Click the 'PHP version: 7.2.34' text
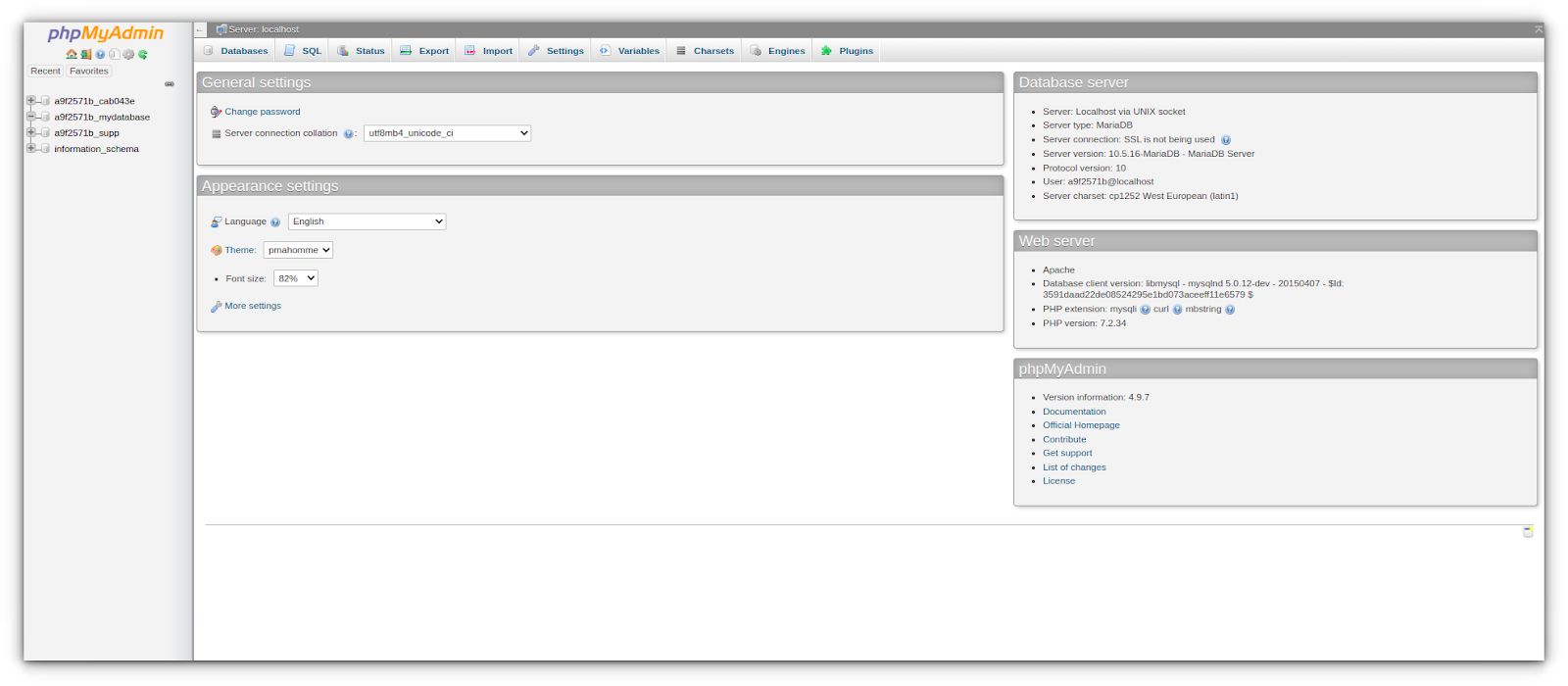The height and width of the screenshot is (686, 1568). (1084, 323)
